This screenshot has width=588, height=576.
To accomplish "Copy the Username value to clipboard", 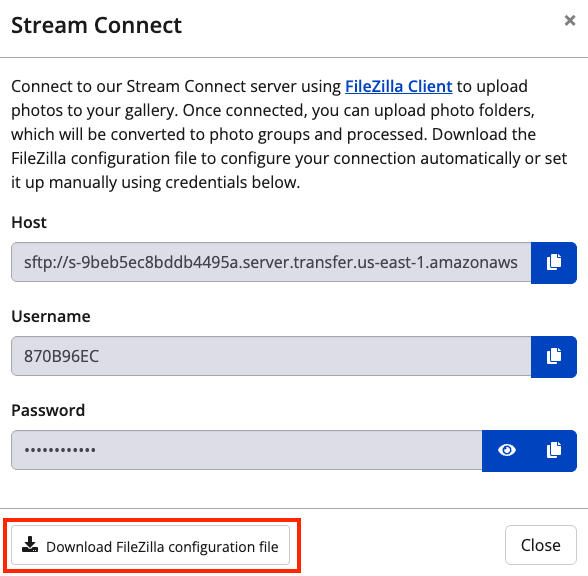I will (x=554, y=356).
